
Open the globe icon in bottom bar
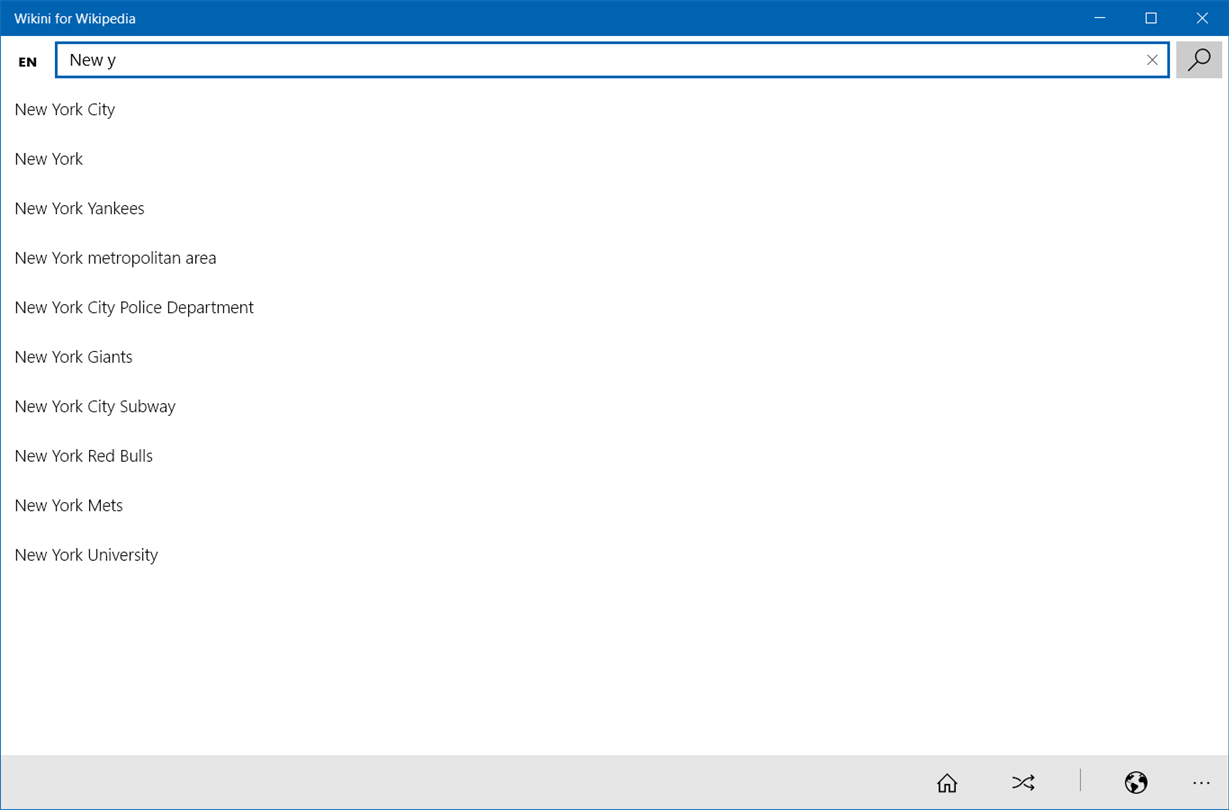coord(1136,782)
